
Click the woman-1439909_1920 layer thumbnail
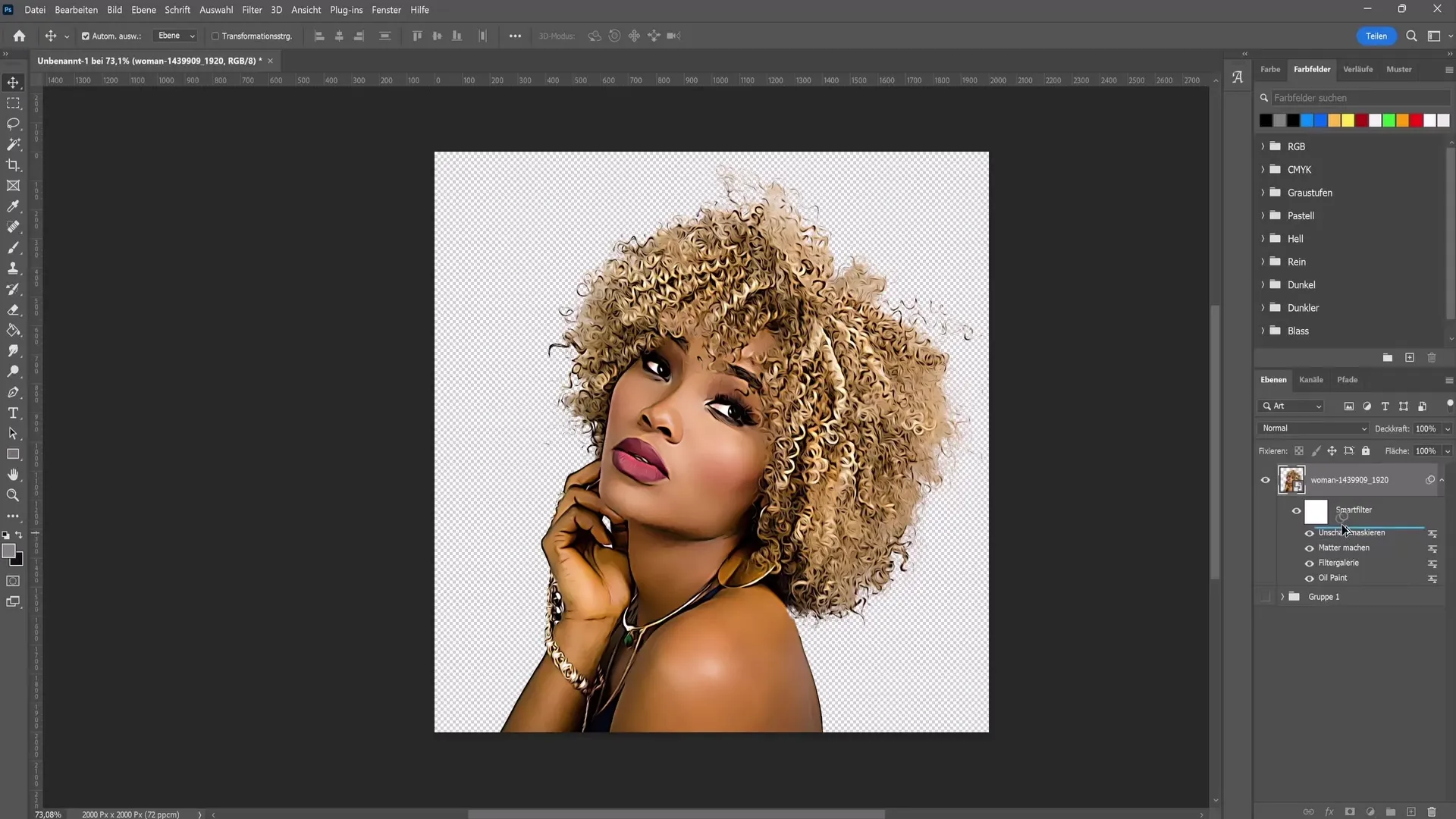(x=1291, y=479)
